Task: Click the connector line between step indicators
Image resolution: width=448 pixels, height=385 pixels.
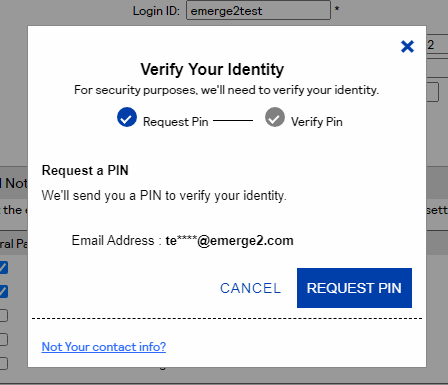Action: [x=233, y=121]
